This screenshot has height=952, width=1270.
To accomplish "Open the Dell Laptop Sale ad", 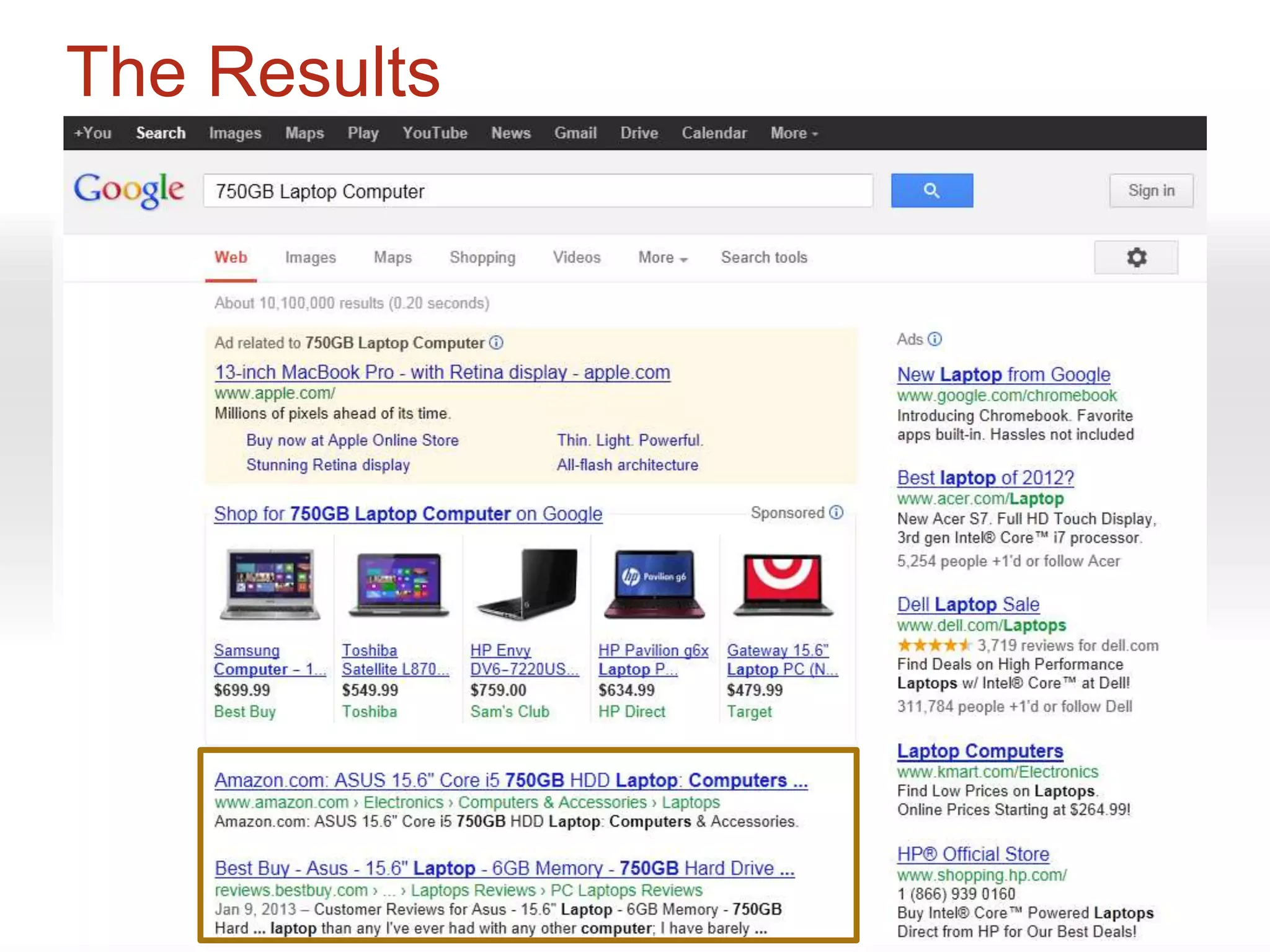I will point(967,604).
